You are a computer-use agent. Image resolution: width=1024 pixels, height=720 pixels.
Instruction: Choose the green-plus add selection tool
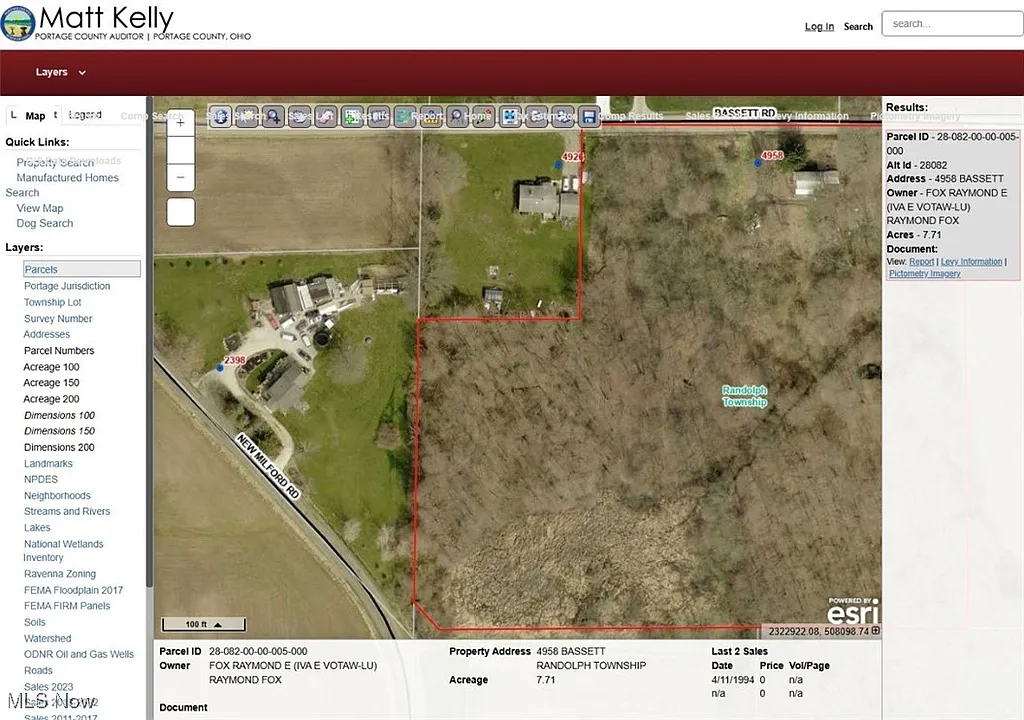coord(352,117)
